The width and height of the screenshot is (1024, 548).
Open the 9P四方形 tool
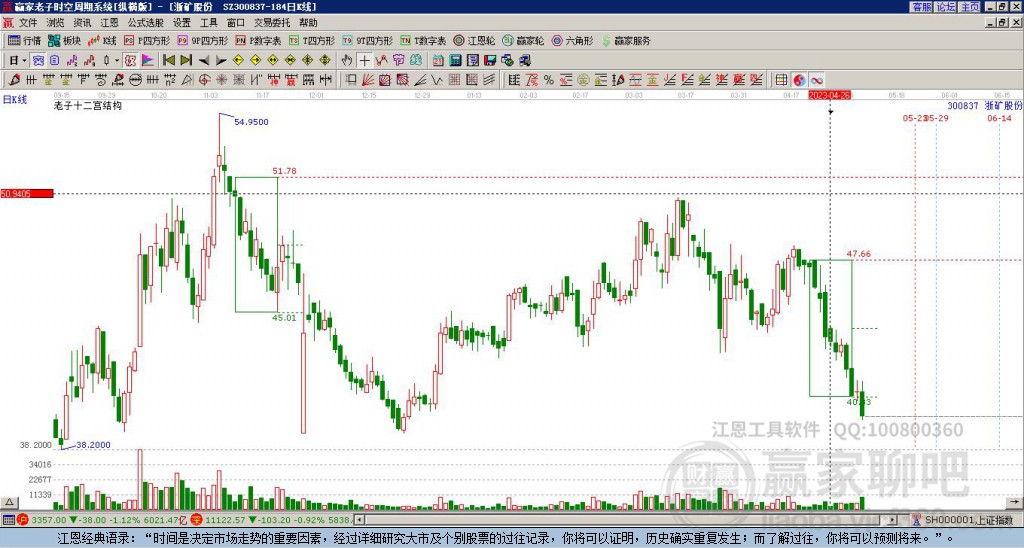[x=202, y=40]
